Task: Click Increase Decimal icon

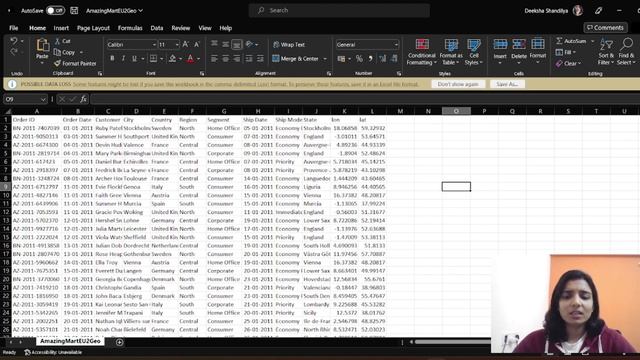Action: [382, 59]
